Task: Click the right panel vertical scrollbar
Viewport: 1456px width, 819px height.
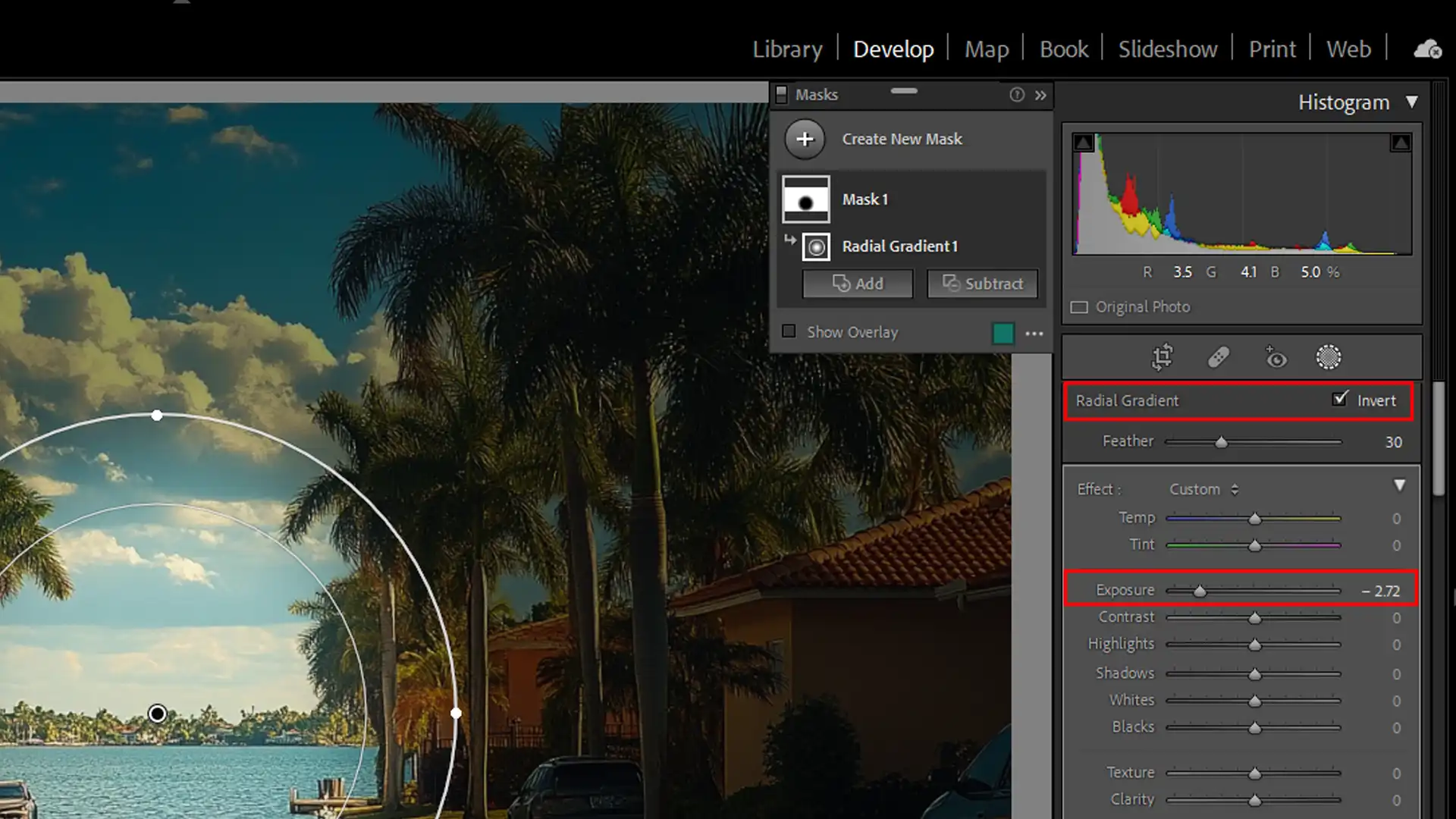Action: [1439, 440]
